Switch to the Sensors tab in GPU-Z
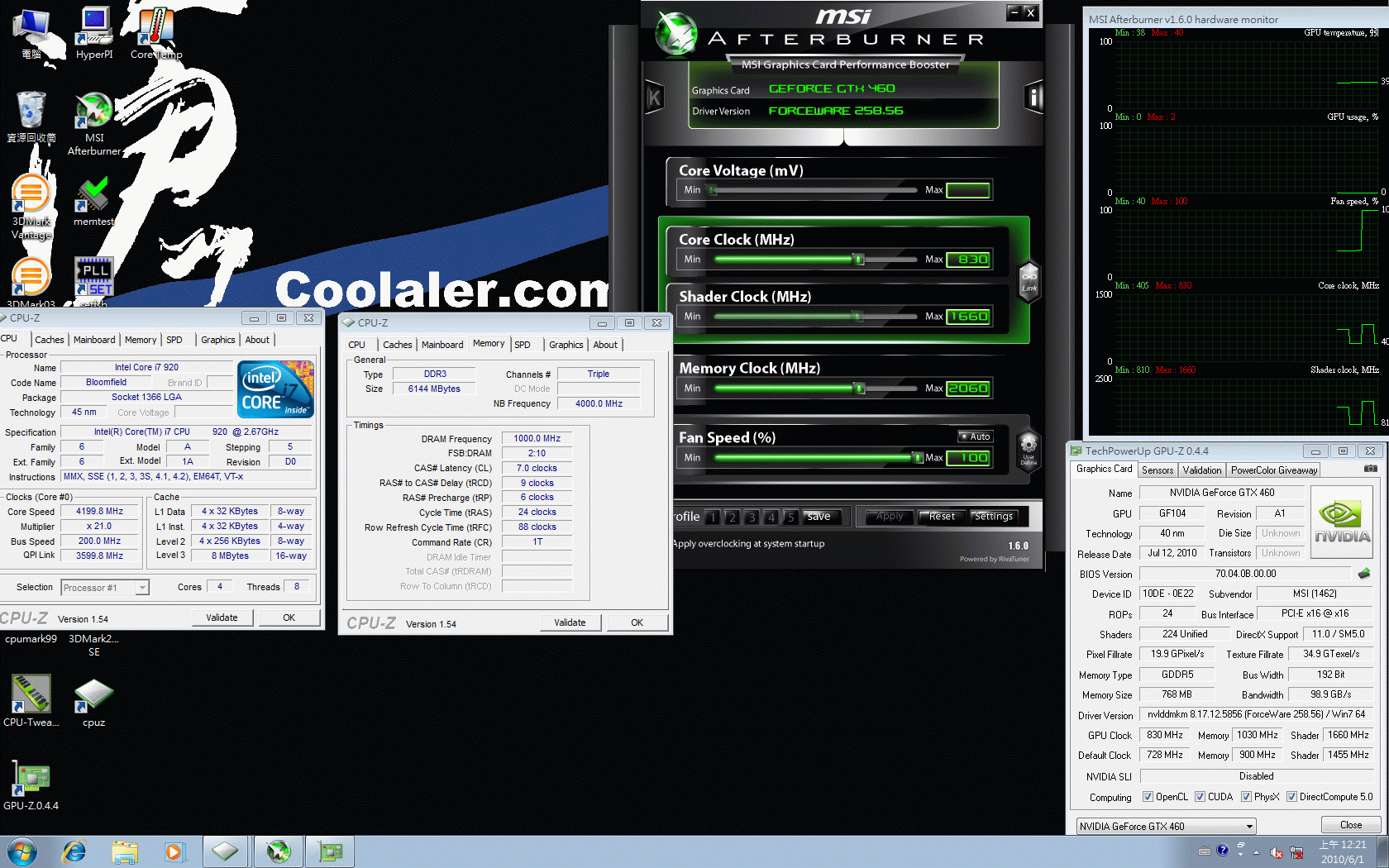 (x=1157, y=470)
